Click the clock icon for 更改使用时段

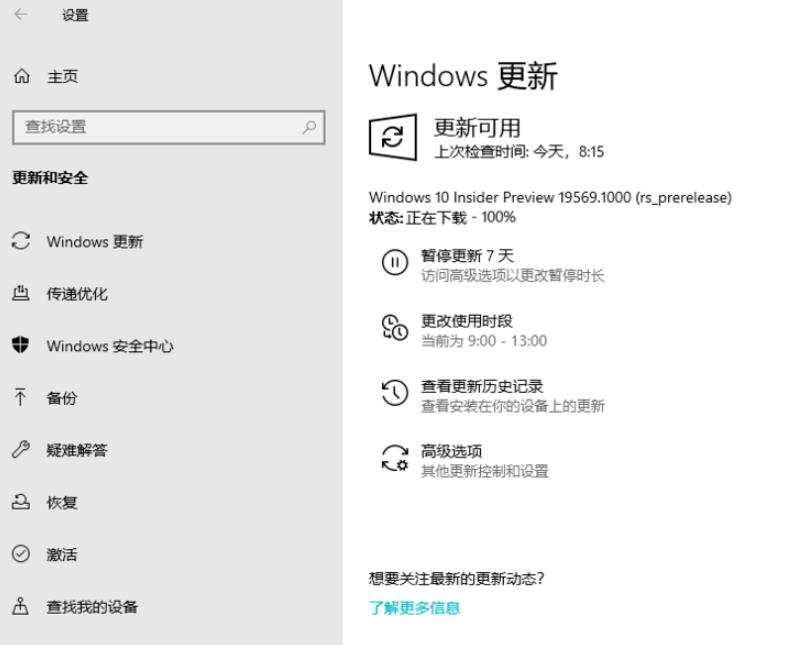[x=395, y=328]
